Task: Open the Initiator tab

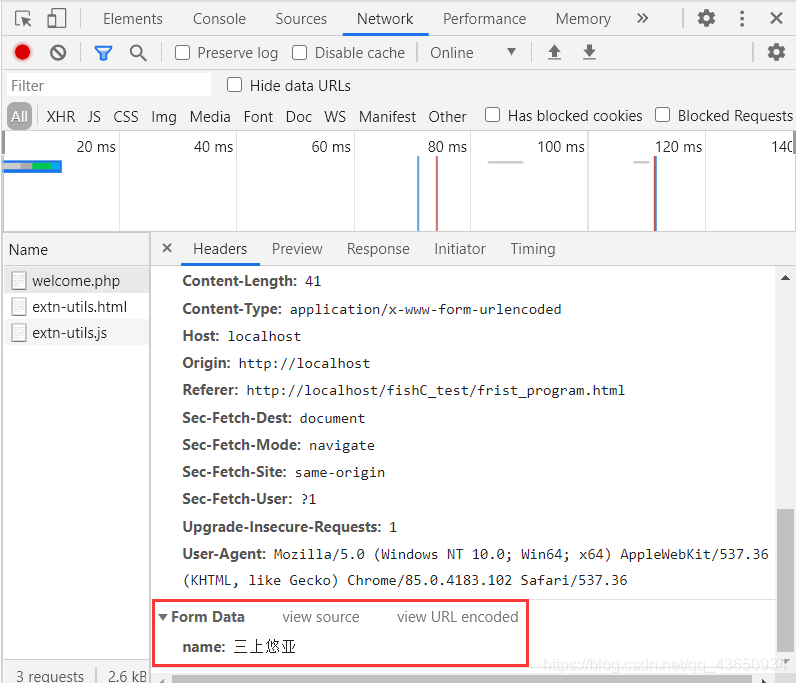Action: [459, 249]
